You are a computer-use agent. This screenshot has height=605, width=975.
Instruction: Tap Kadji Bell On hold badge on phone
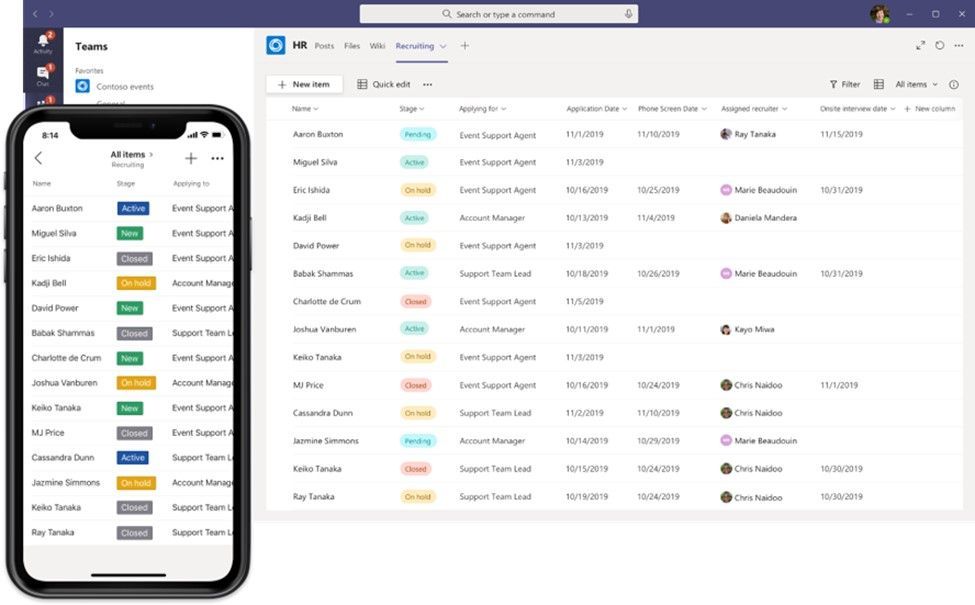[x=136, y=283]
